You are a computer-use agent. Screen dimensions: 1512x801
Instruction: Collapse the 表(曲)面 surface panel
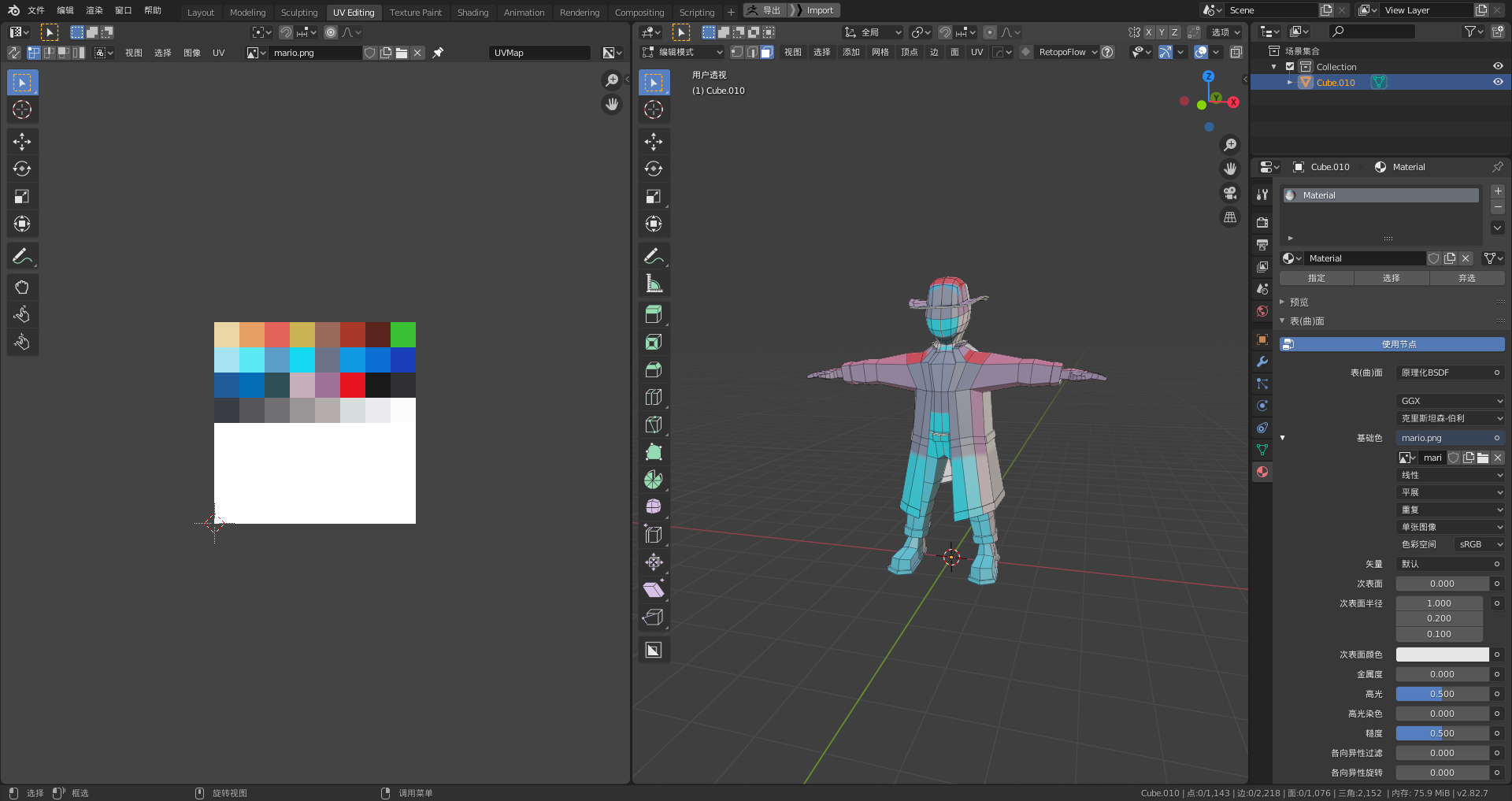pyautogui.click(x=1306, y=321)
